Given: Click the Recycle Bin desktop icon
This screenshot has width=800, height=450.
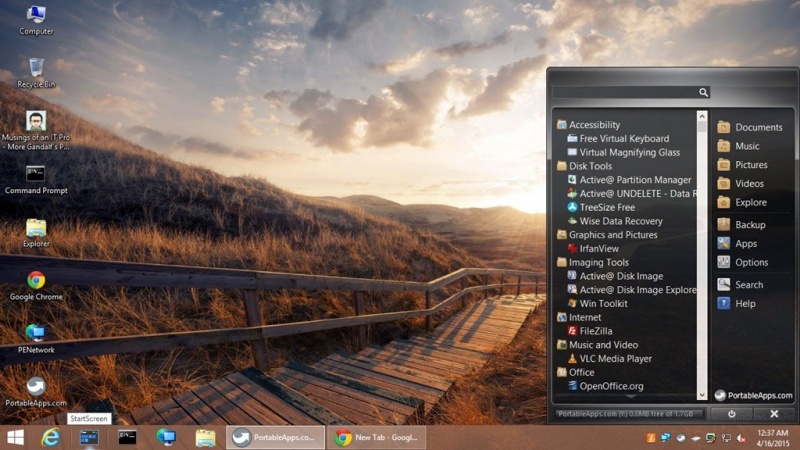Looking at the screenshot, I should click(x=36, y=71).
